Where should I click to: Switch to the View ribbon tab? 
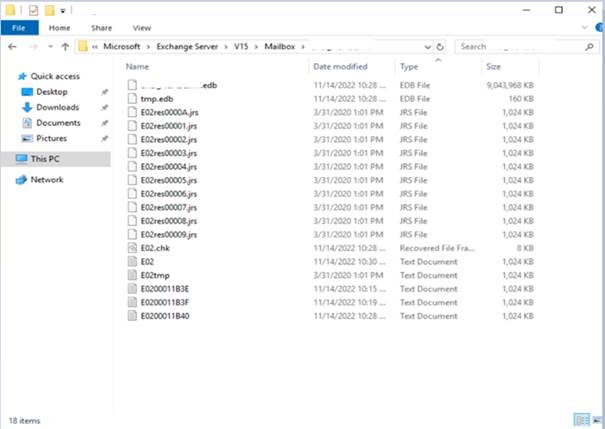[x=141, y=28]
